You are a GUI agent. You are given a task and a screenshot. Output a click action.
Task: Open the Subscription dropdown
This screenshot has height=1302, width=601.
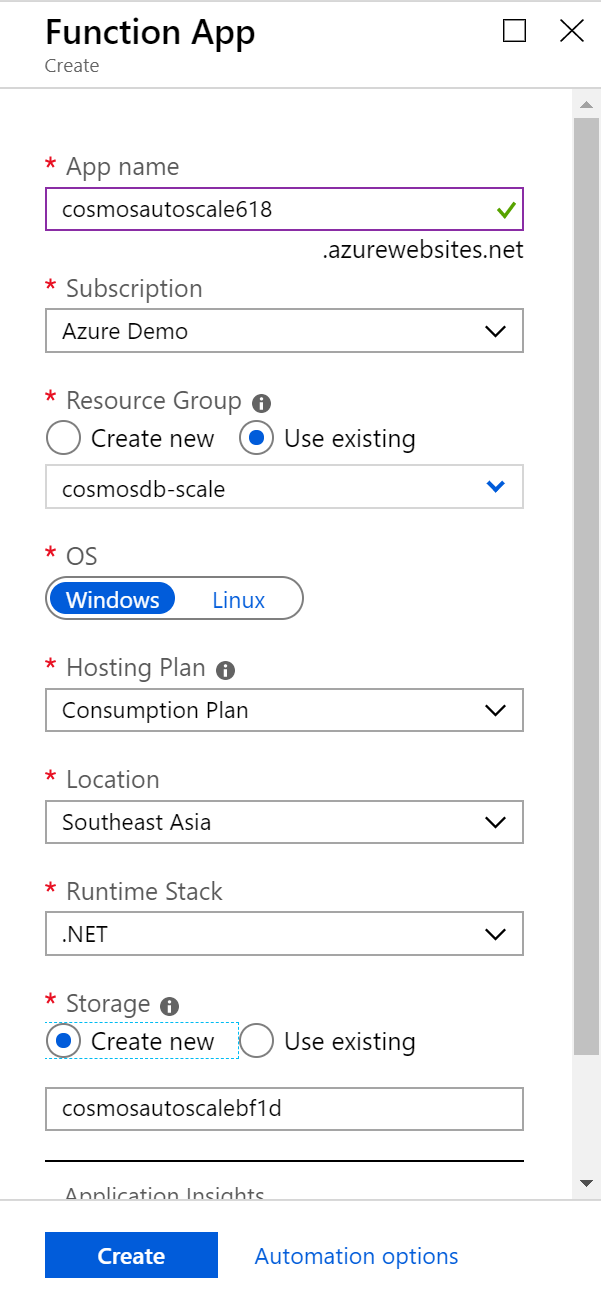tap(284, 331)
